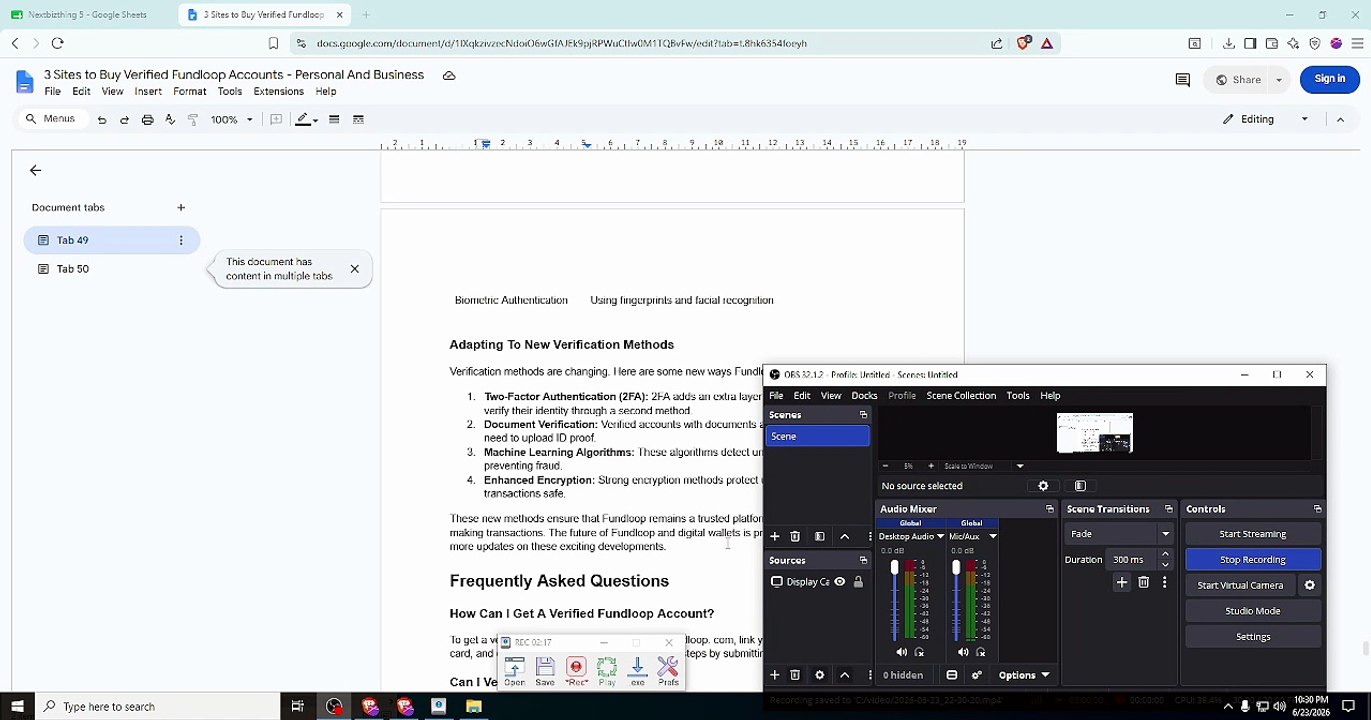Click Save in the recorder toolbar
1371x720 pixels.
545,671
